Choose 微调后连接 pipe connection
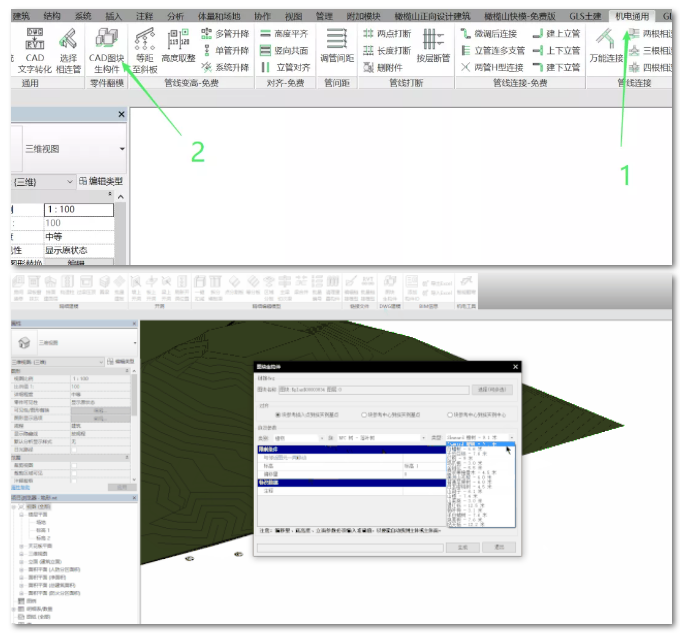Image resolution: width=680 pixels, height=633 pixels. (x=489, y=33)
